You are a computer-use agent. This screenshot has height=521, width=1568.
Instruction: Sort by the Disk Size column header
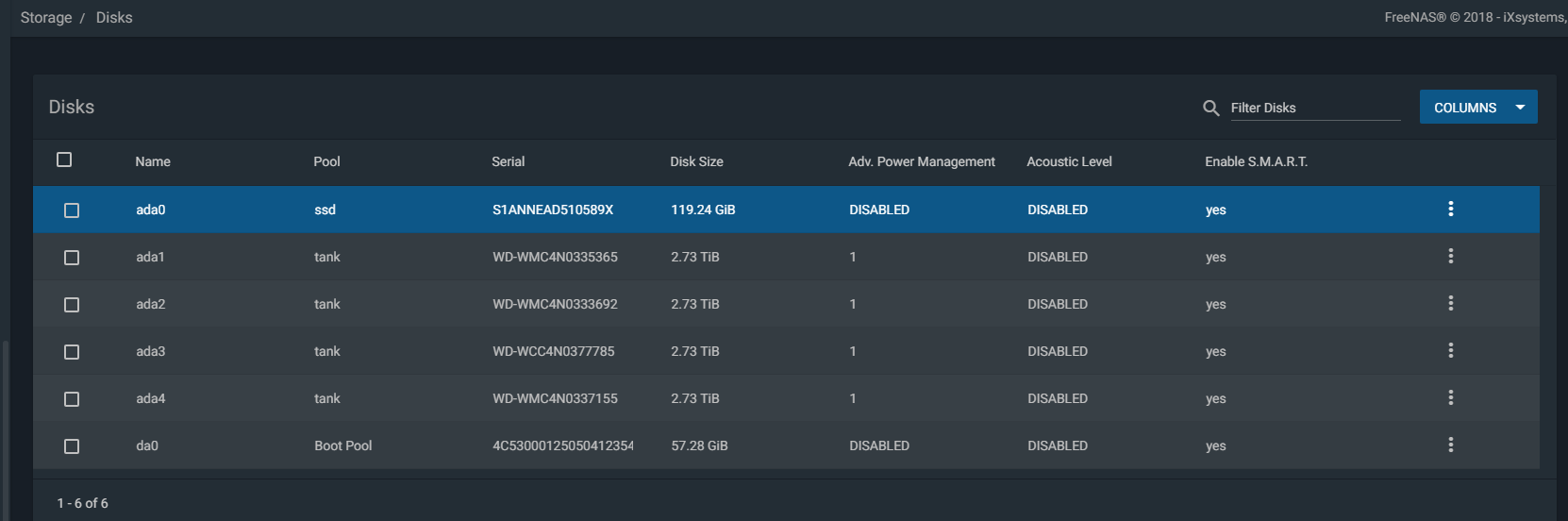[696, 161]
